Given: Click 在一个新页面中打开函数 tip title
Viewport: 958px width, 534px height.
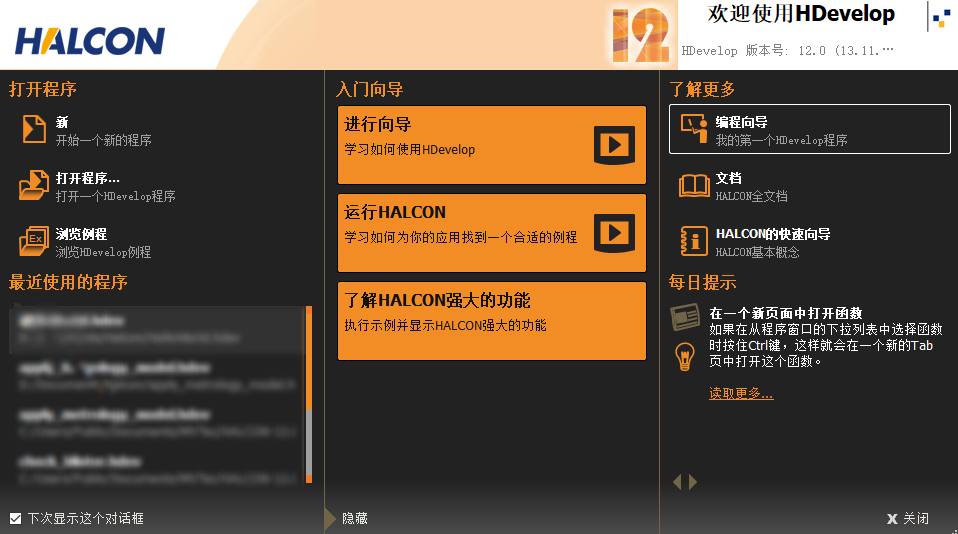Looking at the screenshot, I should [x=786, y=313].
